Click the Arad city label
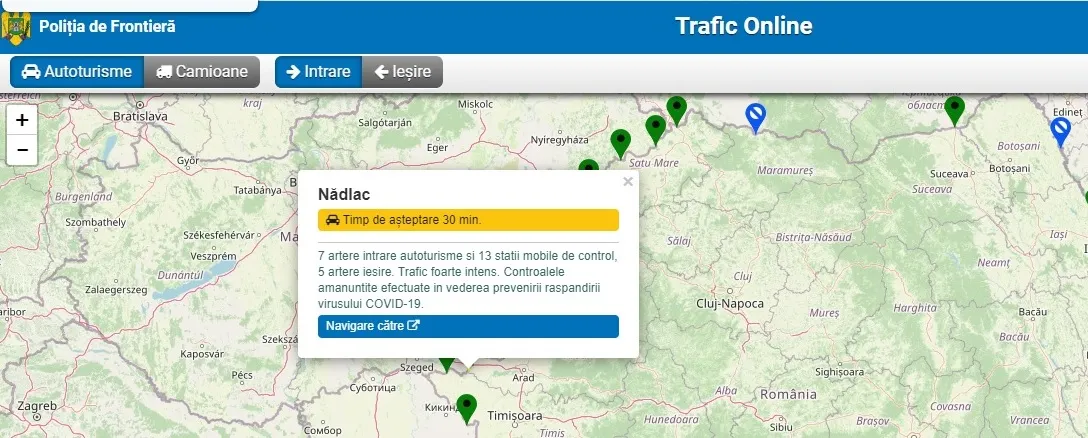The image size is (1088, 438). coord(523,378)
